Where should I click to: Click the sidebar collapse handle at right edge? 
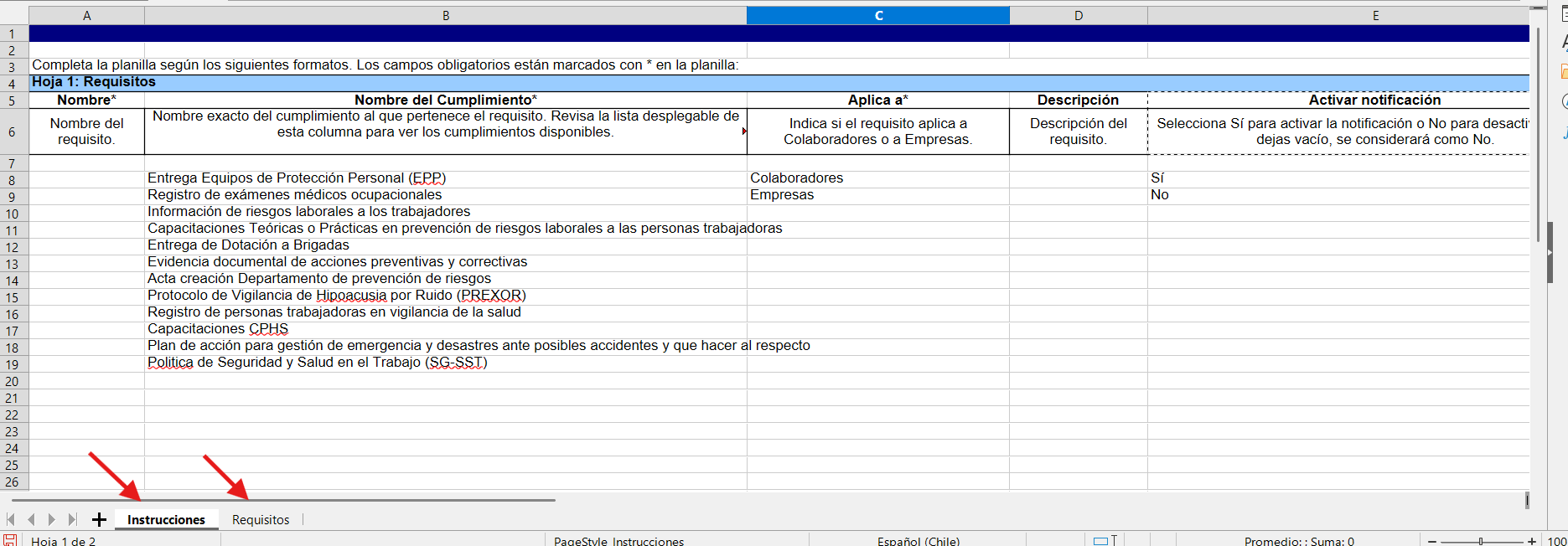1550,252
